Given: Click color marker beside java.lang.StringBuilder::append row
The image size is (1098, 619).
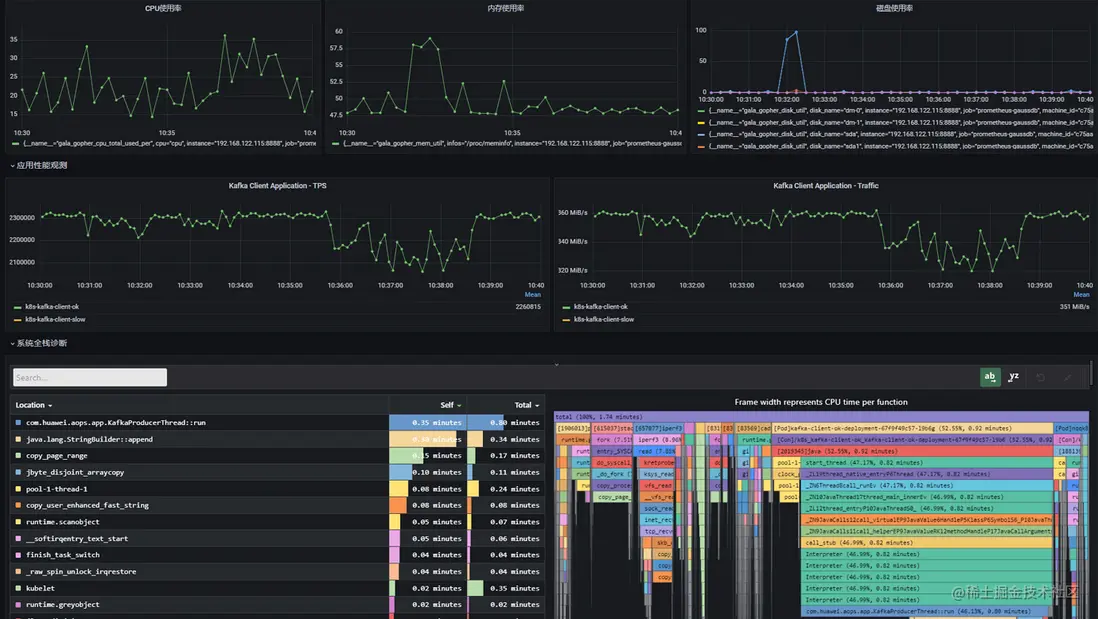Looking at the screenshot, I should [18, 439].
